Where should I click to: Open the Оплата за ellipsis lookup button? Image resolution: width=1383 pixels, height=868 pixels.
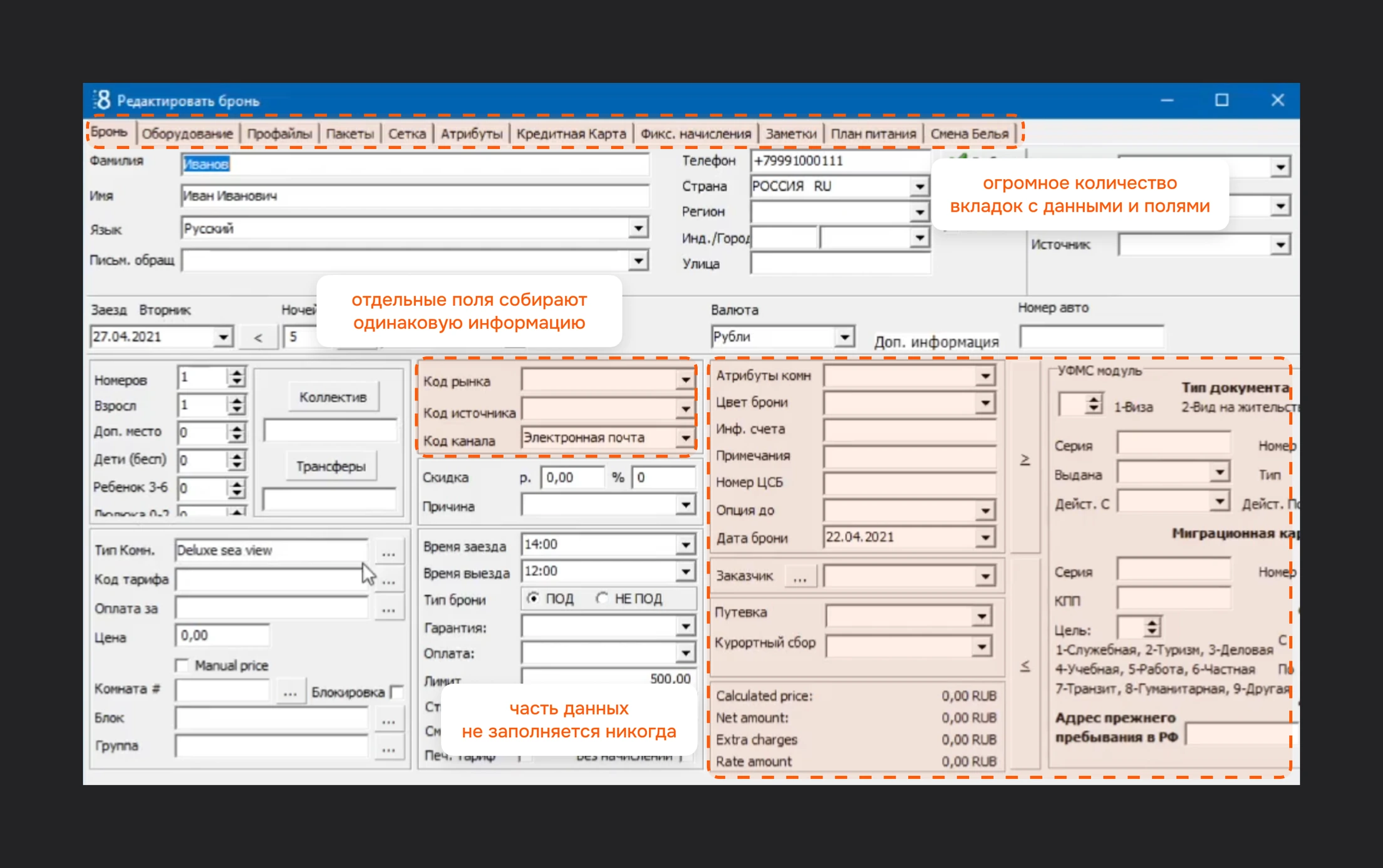click(388, 609)
